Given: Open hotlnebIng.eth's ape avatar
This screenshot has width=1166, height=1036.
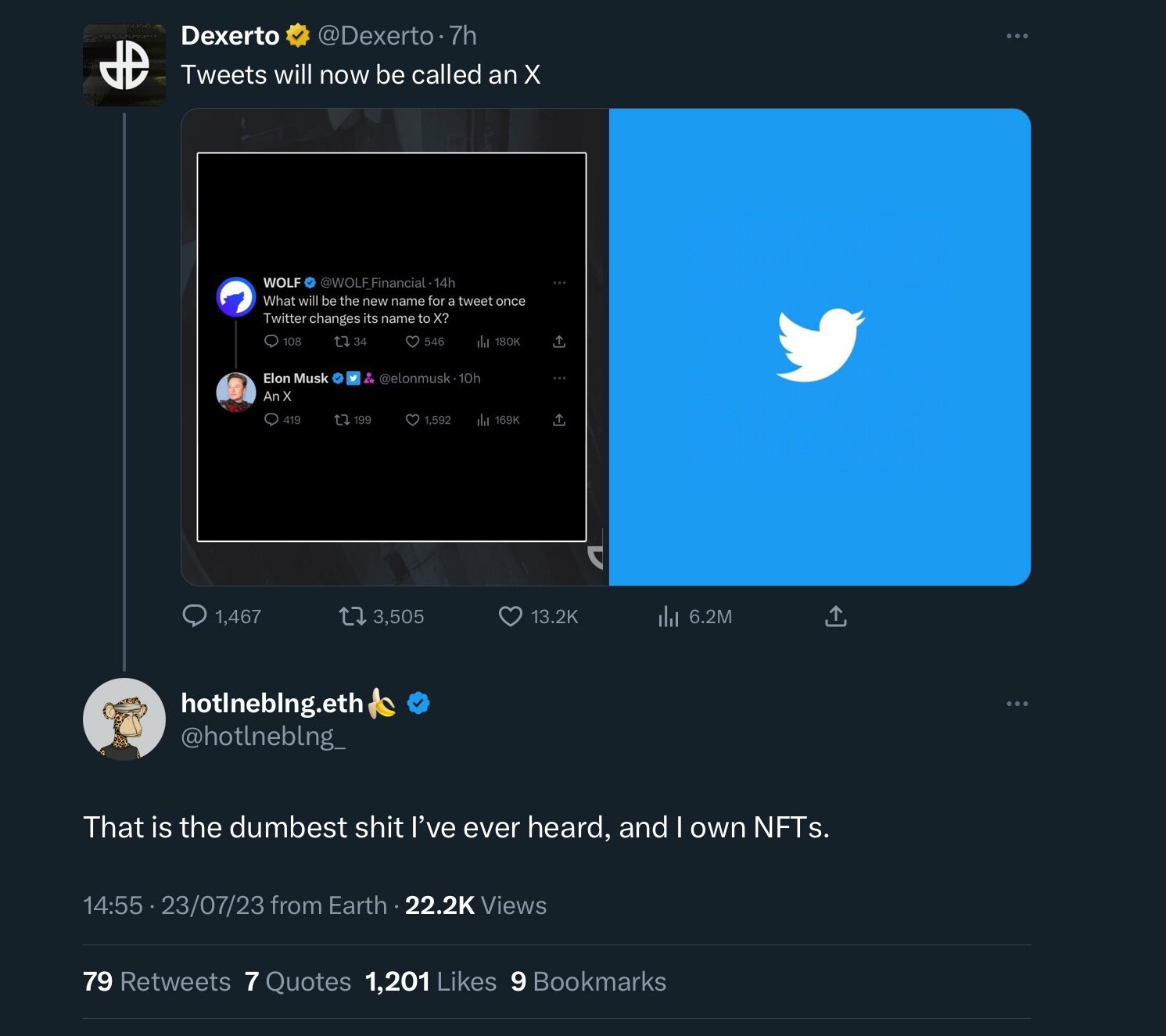Looking at the screenshot, I should pyautogui.click(x=124, y=719).
